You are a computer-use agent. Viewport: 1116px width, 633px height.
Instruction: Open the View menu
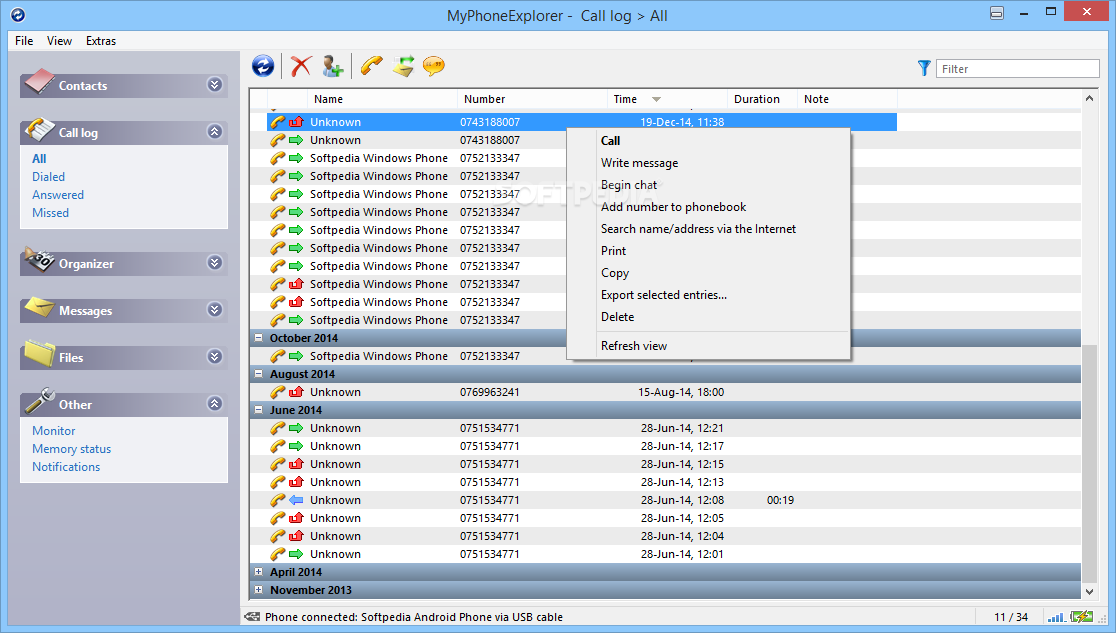click(59, 41)
